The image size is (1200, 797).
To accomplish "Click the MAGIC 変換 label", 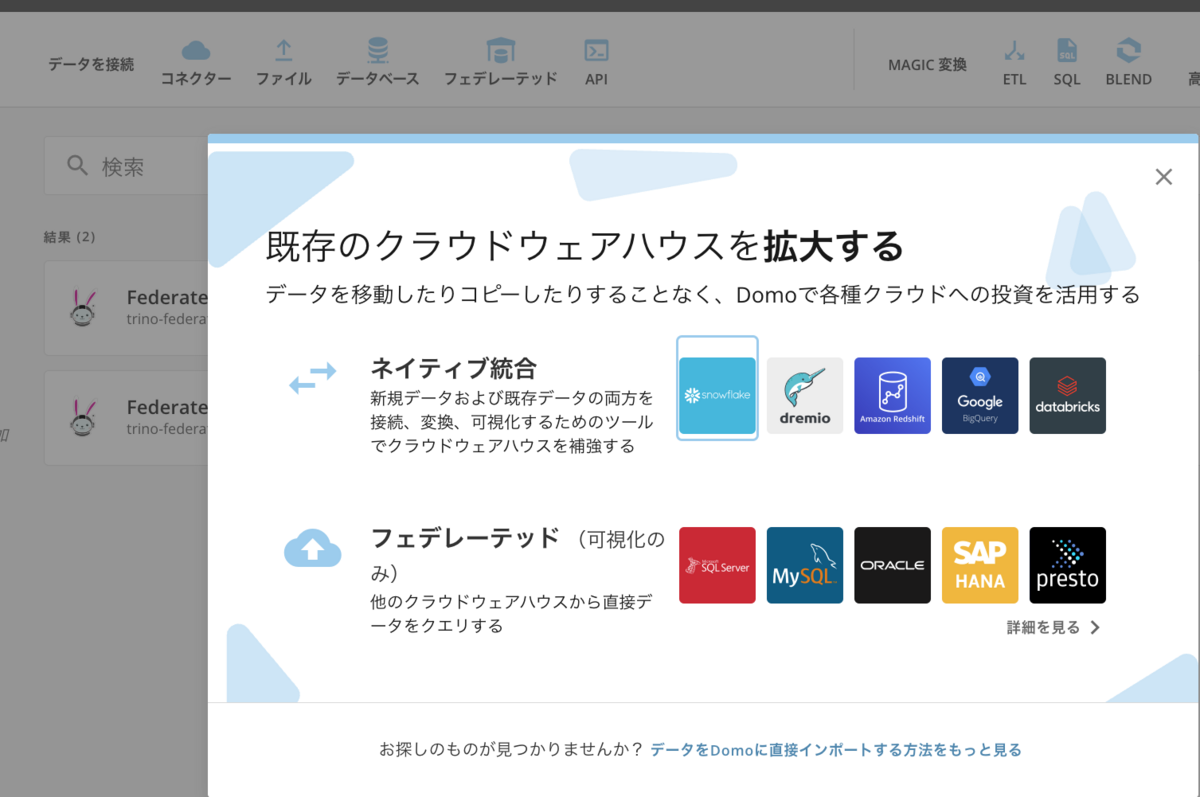I will [x=927, y=65].
